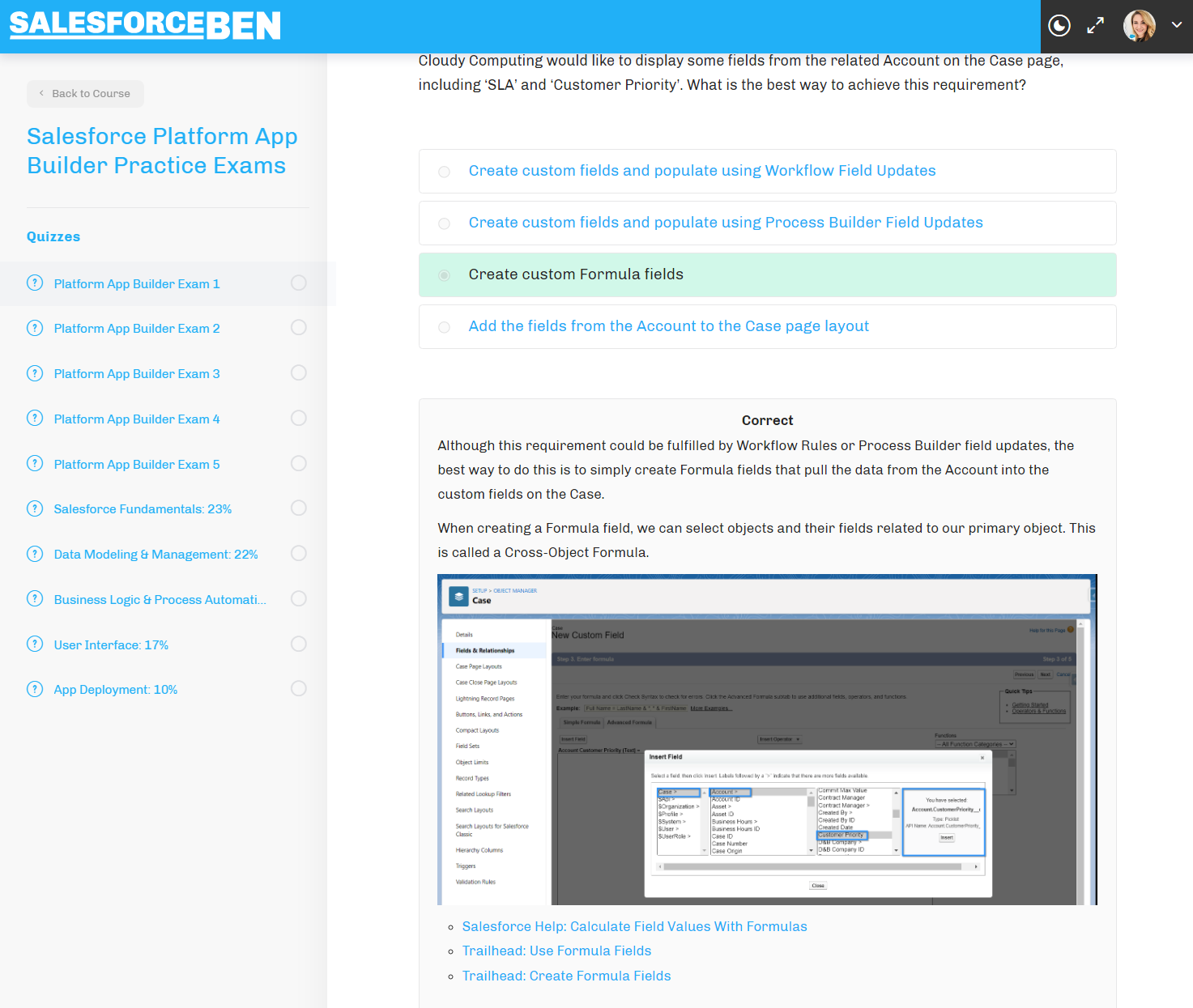Toggle completion circle for Platform App Builder Exam 4

tap(299, 418)
